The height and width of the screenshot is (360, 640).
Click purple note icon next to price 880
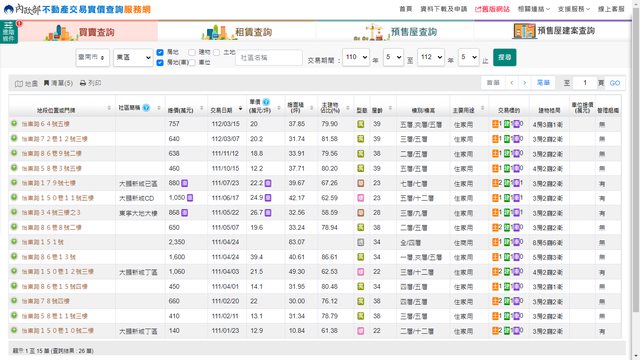click(185, 183)
